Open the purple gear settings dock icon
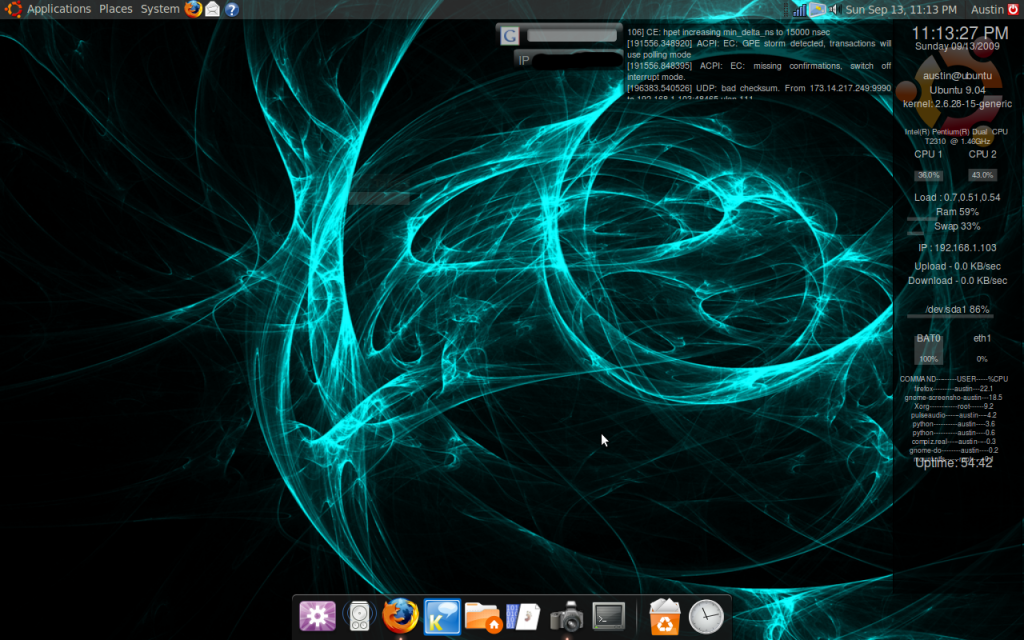This screenshot has height=640, width=1024. coord(317,616)
